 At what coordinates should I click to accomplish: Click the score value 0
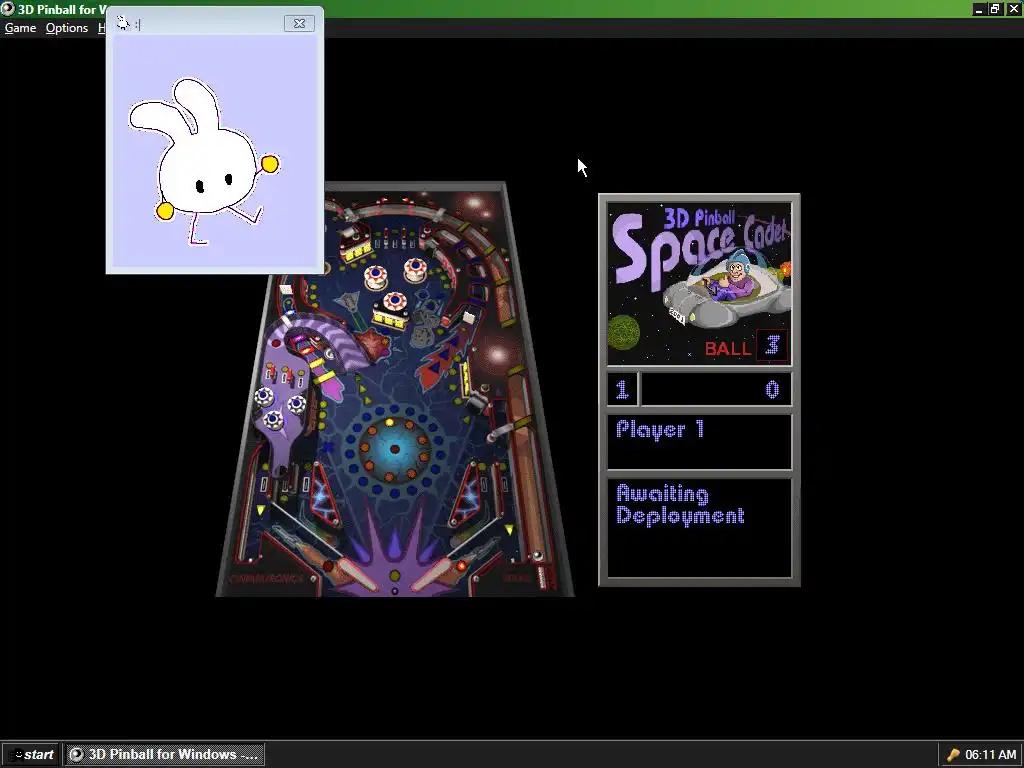pyautogui.click(x=772, y=390)
